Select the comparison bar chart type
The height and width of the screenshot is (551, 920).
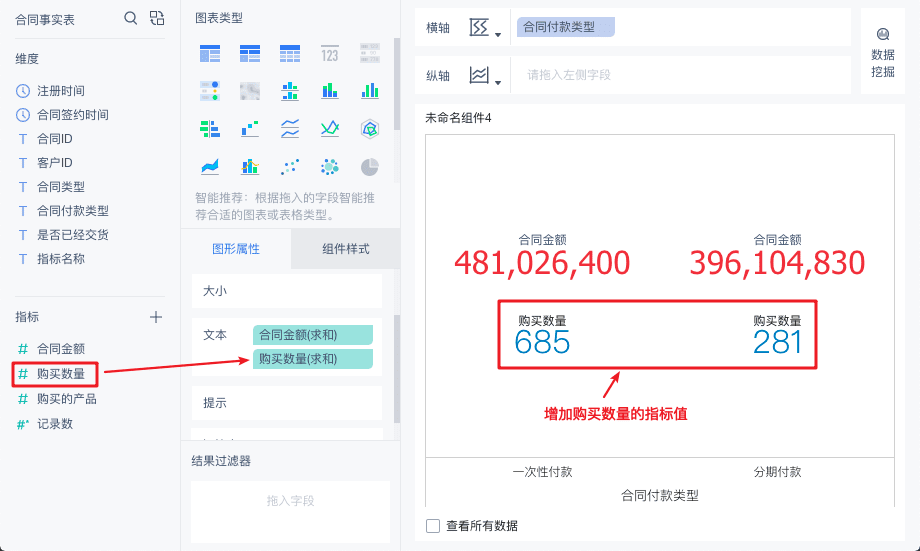tap(210, 129)
